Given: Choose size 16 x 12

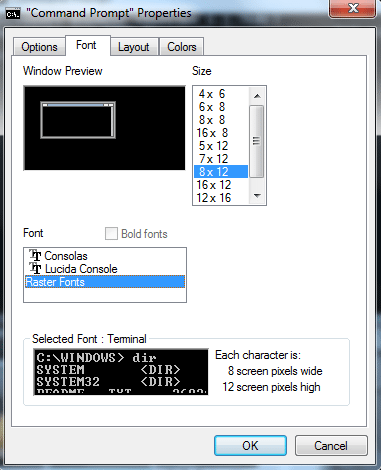Looking at the screenshot, I should coord(221,185).
